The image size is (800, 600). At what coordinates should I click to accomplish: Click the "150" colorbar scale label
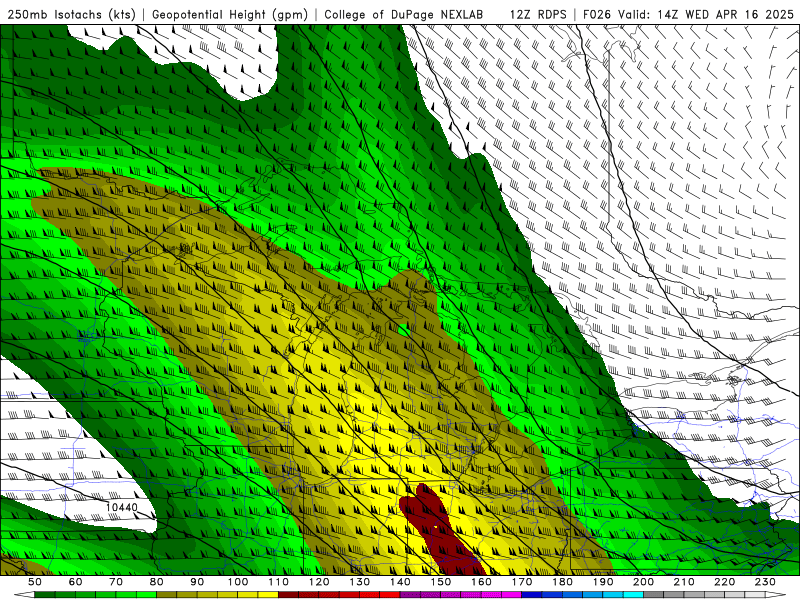(441, 582)
